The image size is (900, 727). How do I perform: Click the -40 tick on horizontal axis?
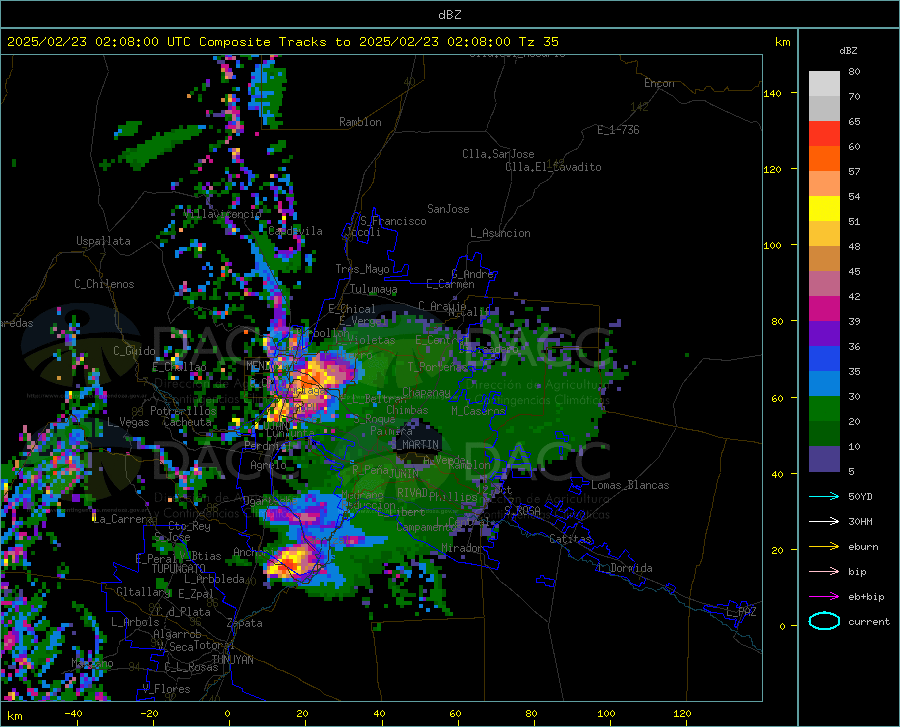pos(73,714)
